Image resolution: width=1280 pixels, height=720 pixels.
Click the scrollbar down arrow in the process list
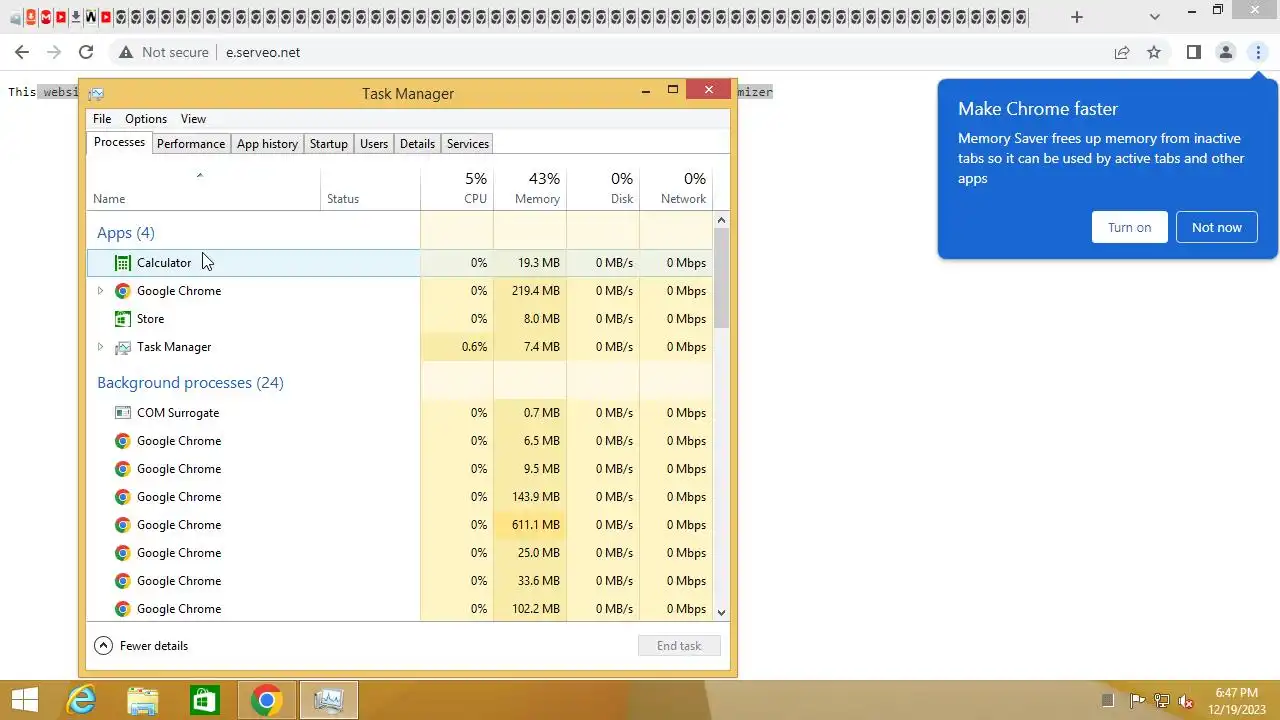pos(722,612)
